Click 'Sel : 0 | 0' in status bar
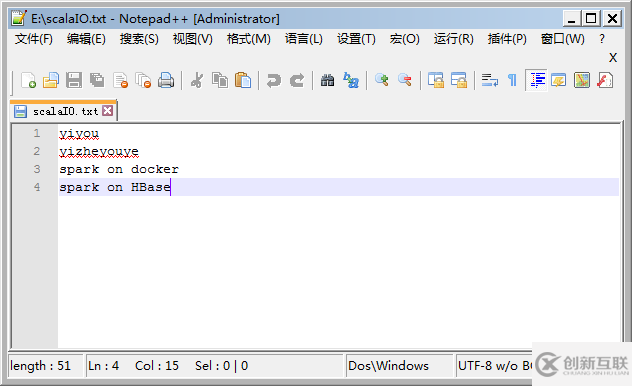Image resolution: width=632 pixels, height=386 pixels. click(222, 366)
